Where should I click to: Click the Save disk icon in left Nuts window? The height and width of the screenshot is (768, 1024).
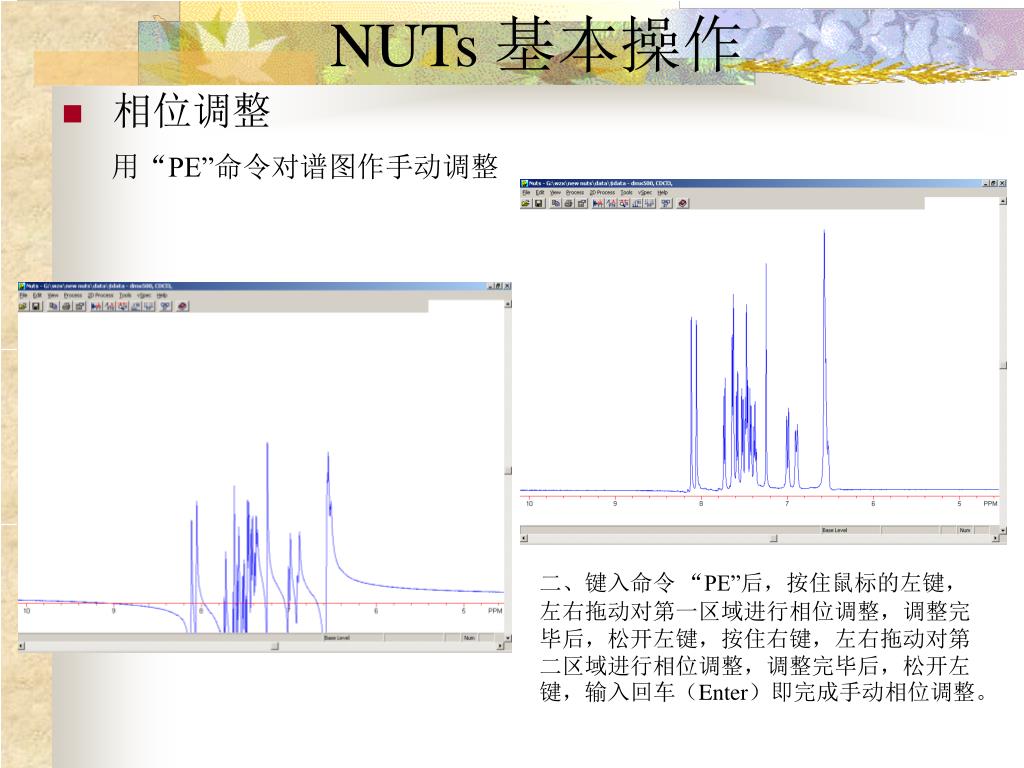pyautogui.click(x=36, y=306)
